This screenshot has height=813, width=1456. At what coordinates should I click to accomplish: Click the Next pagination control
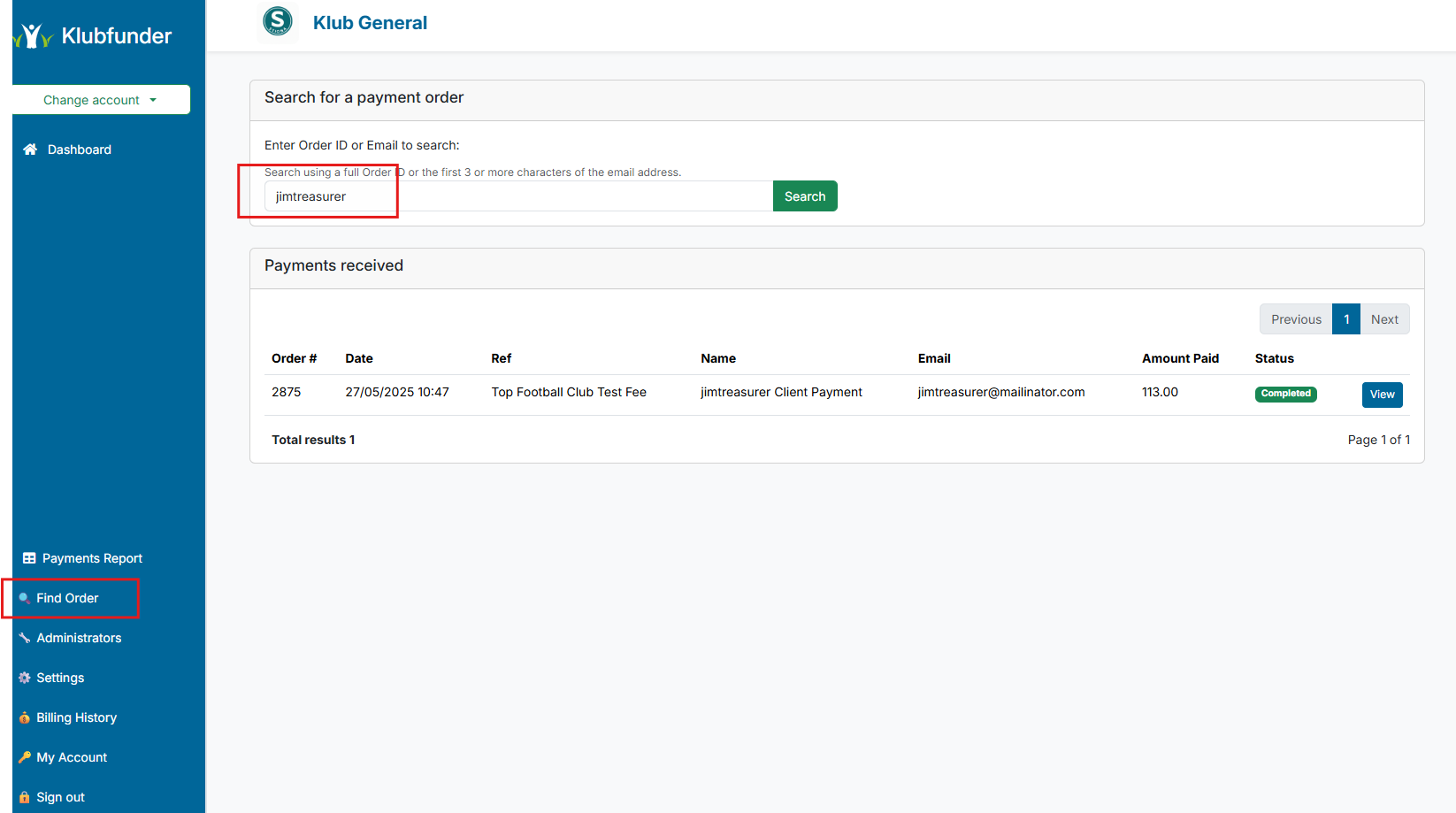click(x=1384, y=318)
